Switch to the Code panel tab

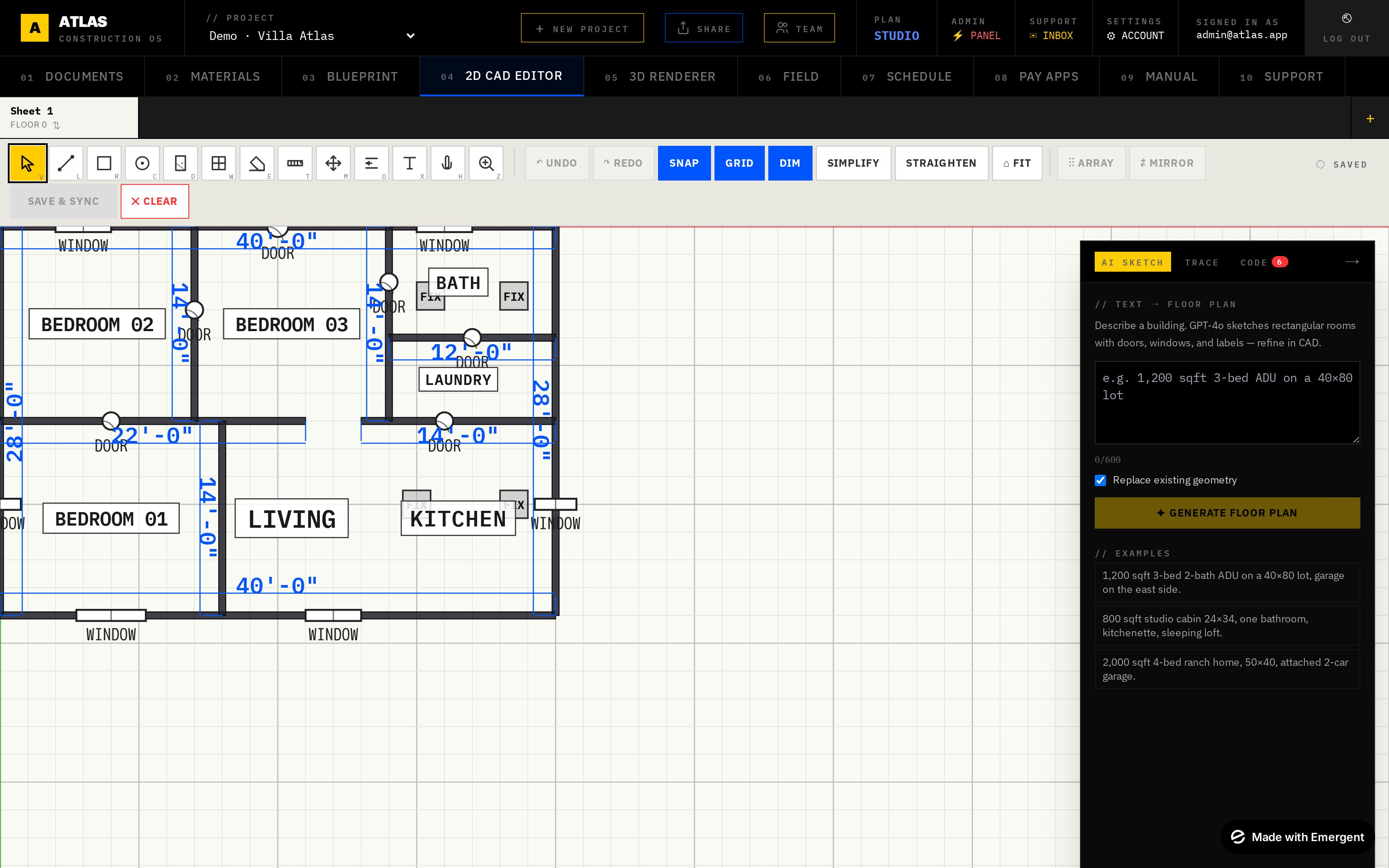tap(1264, 262)
